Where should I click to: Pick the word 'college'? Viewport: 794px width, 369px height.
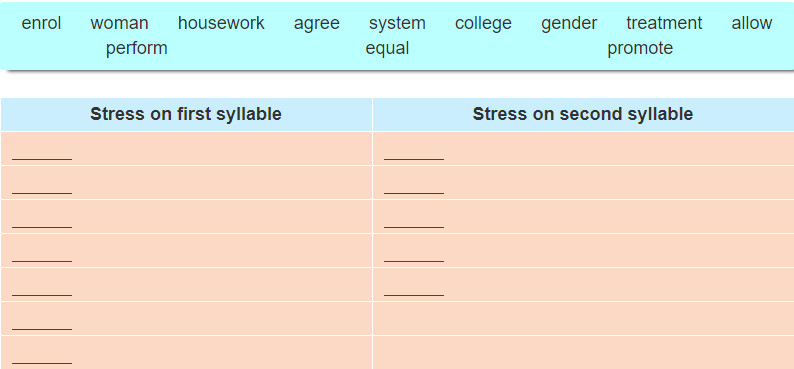483,24
